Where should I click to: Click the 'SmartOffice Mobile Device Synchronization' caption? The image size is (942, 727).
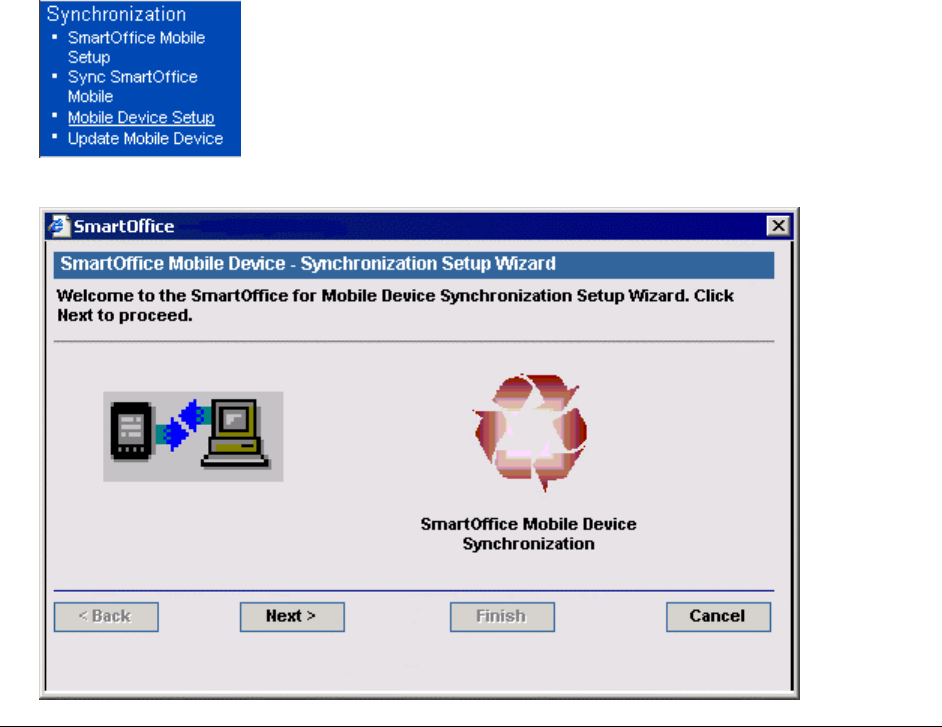(528, 534)
